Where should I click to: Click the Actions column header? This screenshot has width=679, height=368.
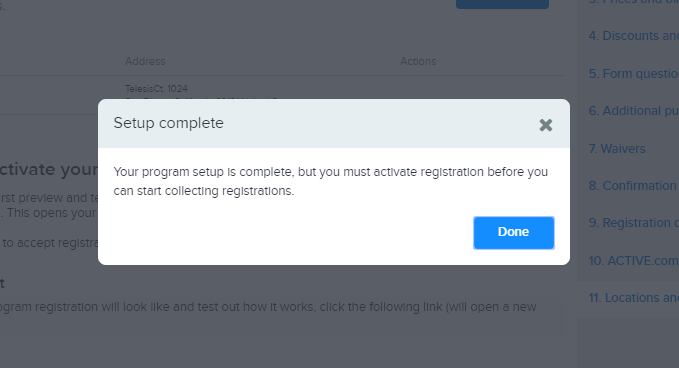(x=418, y=61)
